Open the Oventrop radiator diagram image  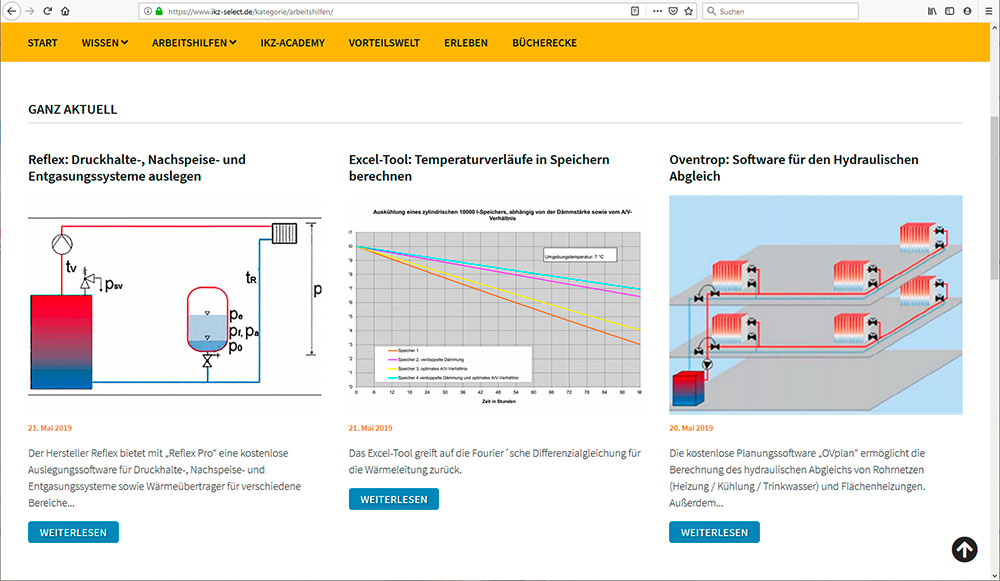816,305
